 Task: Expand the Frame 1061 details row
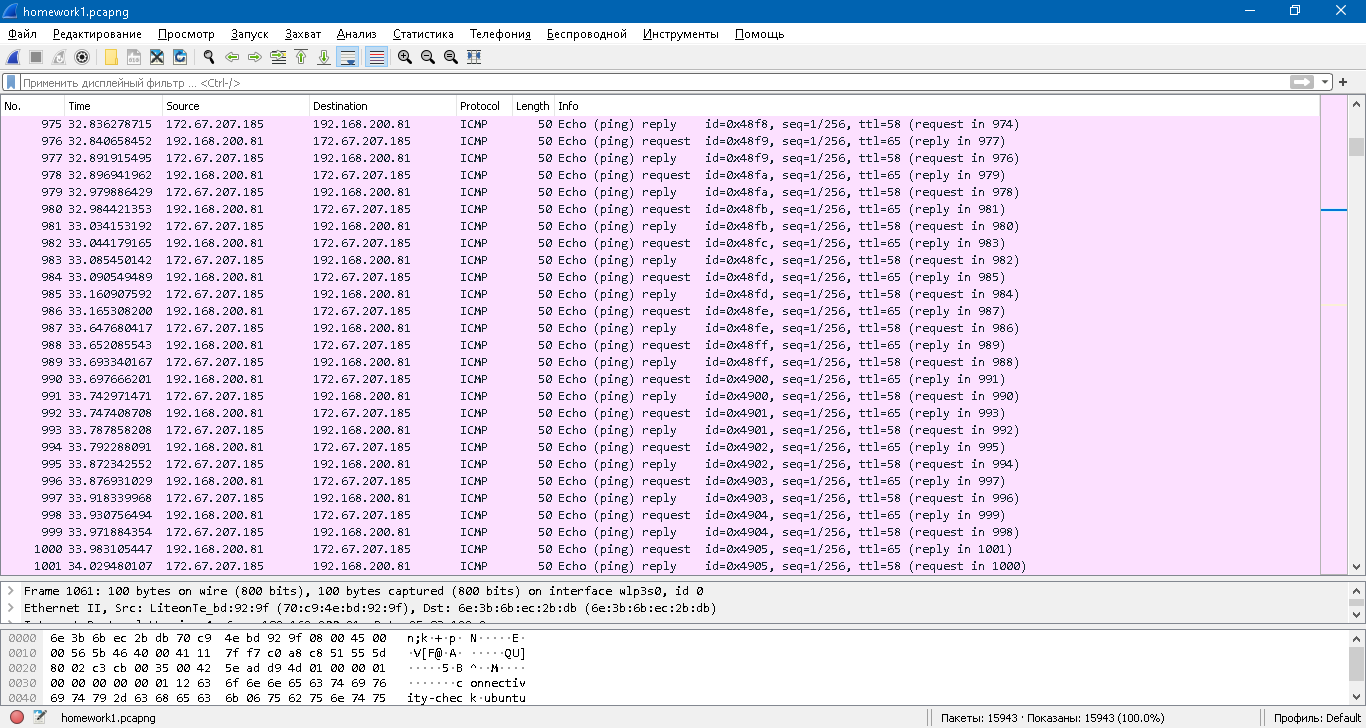tap(10, 591)
